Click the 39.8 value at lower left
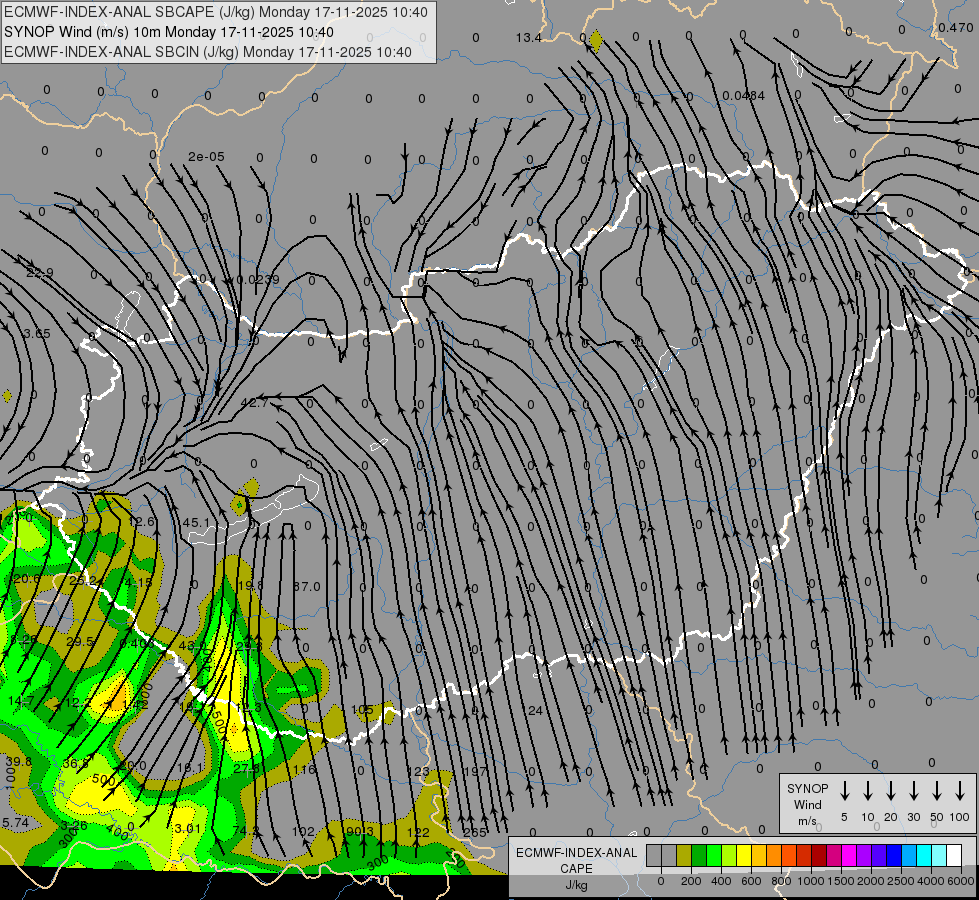 [19, 761]
